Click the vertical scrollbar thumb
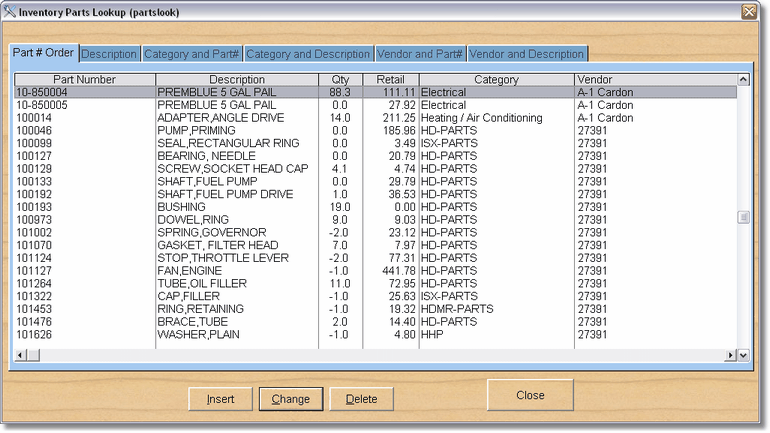770x433 pixels. tap(743, 217)
